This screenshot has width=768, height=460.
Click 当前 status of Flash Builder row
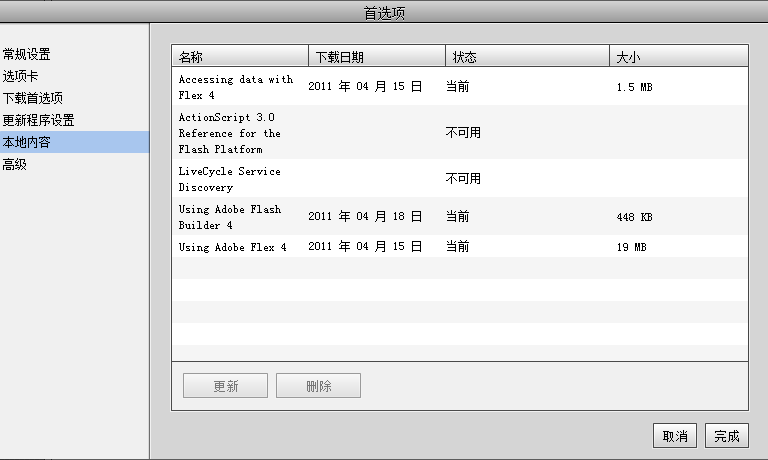tap(457, 216)
